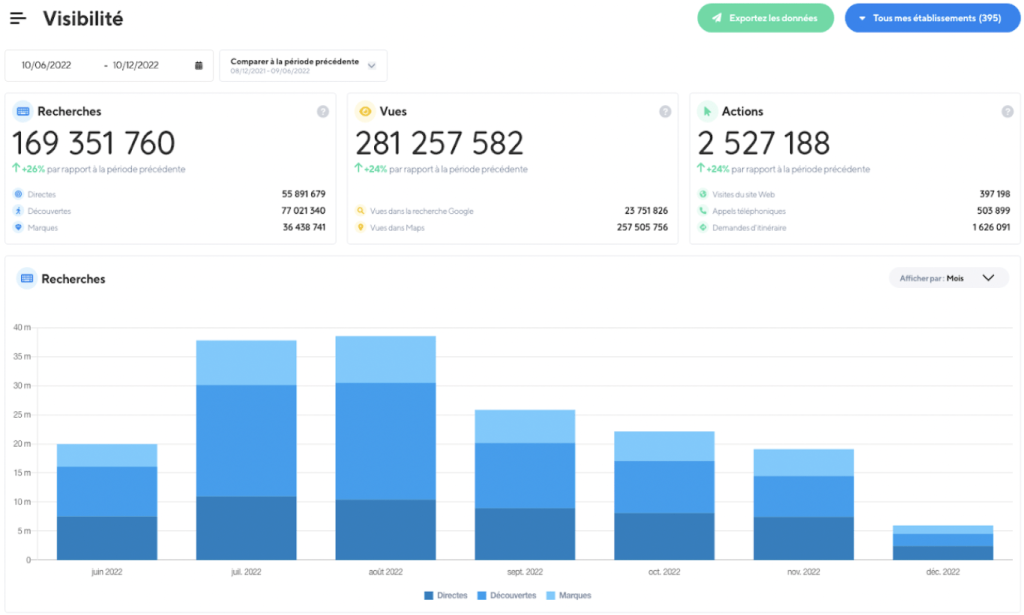1024x615 pixels.
Task: Toggle Marques series in chart legend
Action: pyautogui.click(x=568, y=595)
